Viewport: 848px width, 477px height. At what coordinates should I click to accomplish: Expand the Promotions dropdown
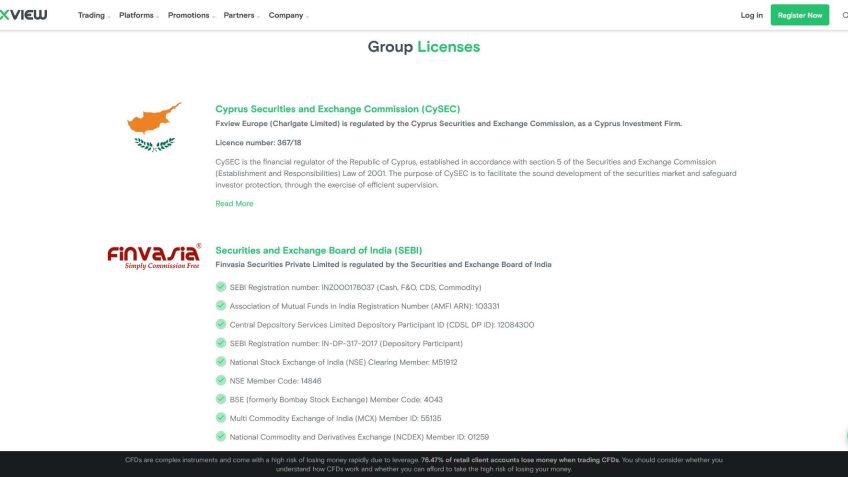[190, 15]
